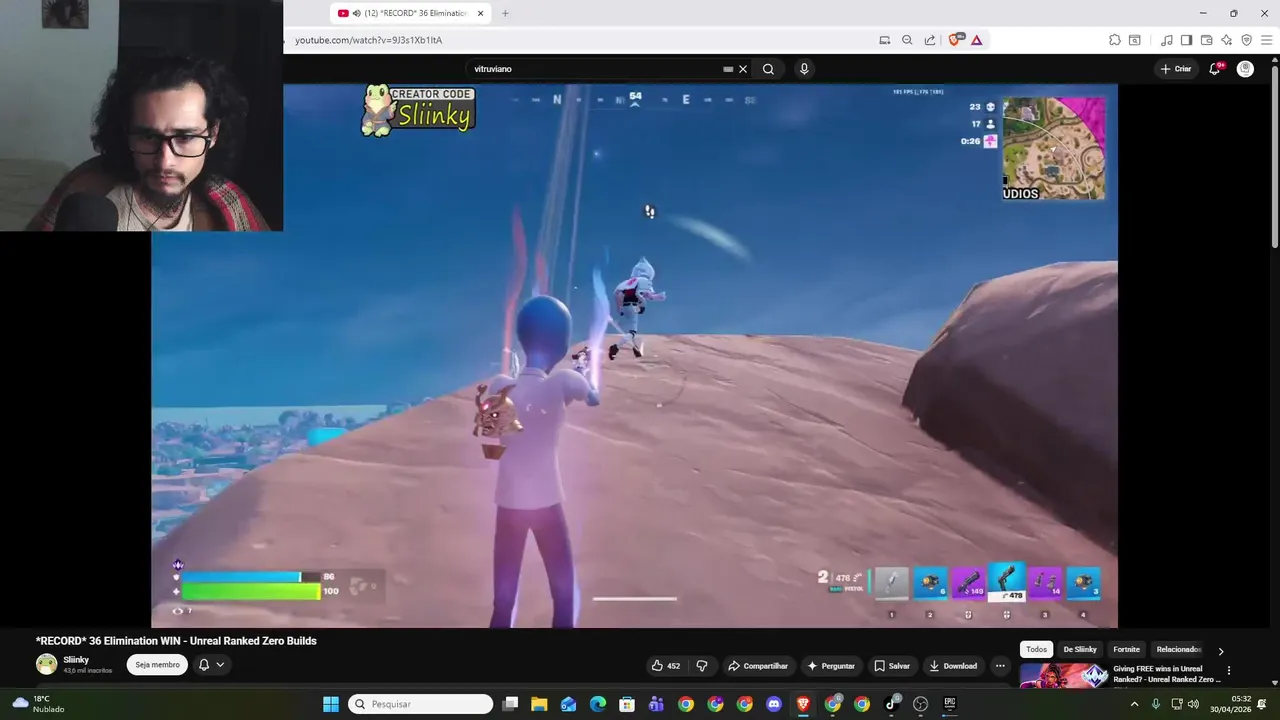The image size is (1280, 720).
Task: Select the Fortnite filter chip
Action: pyautogui.click(x=1126, y=649)
